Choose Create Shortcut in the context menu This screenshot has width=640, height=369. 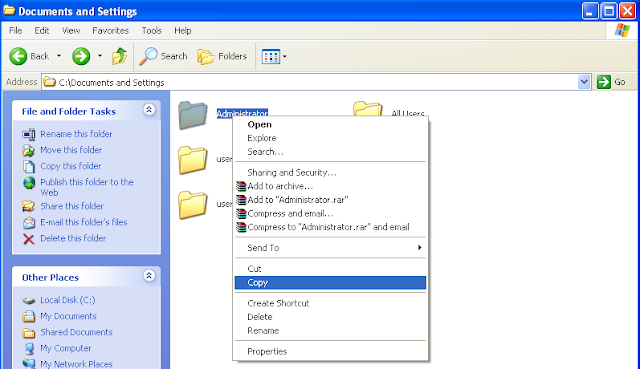[x=330, y=303]
